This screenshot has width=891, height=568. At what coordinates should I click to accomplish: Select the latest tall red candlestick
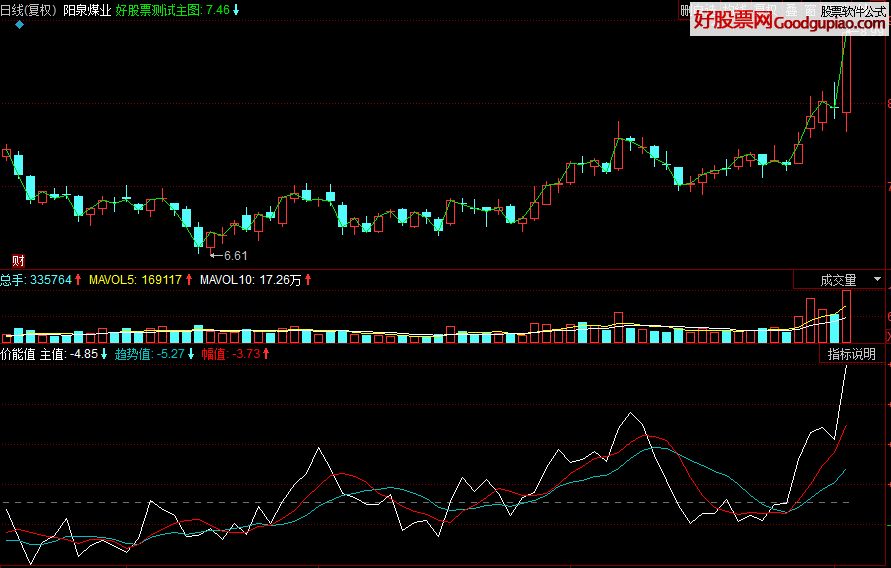(x=847, y=74)
